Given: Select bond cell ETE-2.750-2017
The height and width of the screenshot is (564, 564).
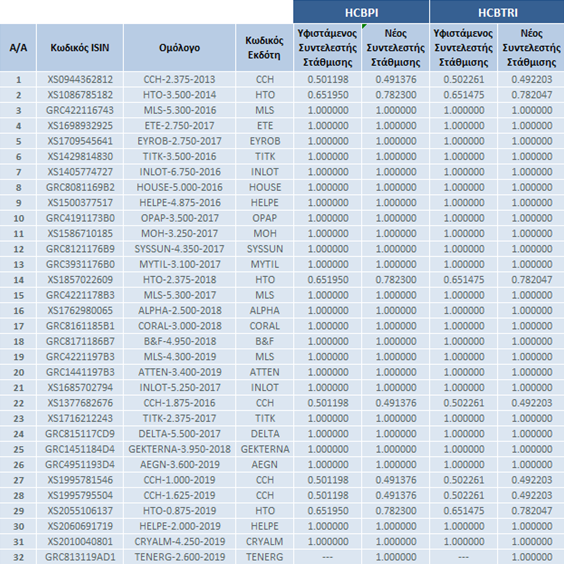Looking at the screenshot, I should (179, 126).
